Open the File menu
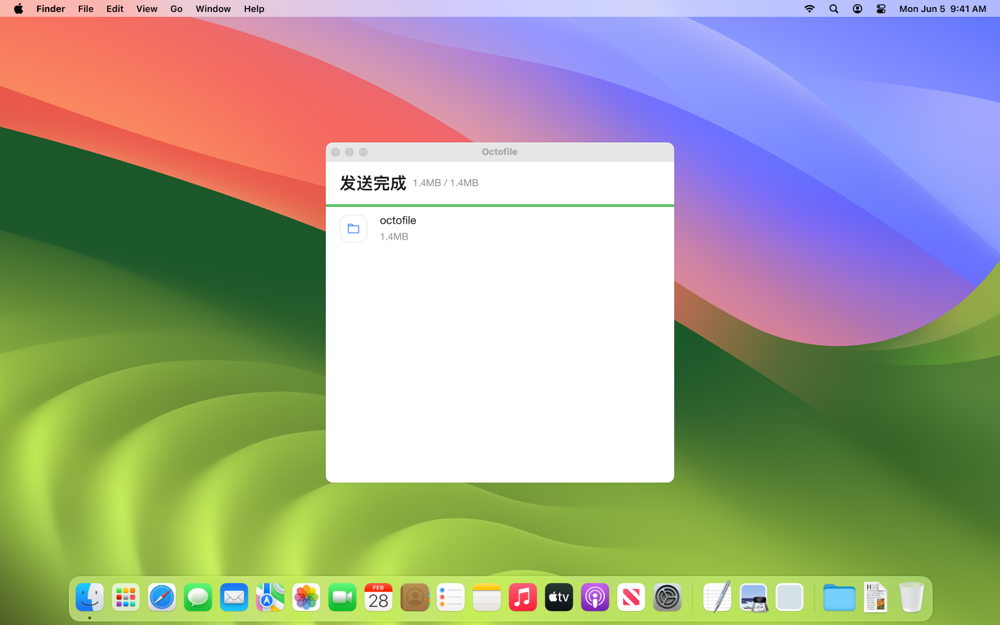 pos(85,9)
